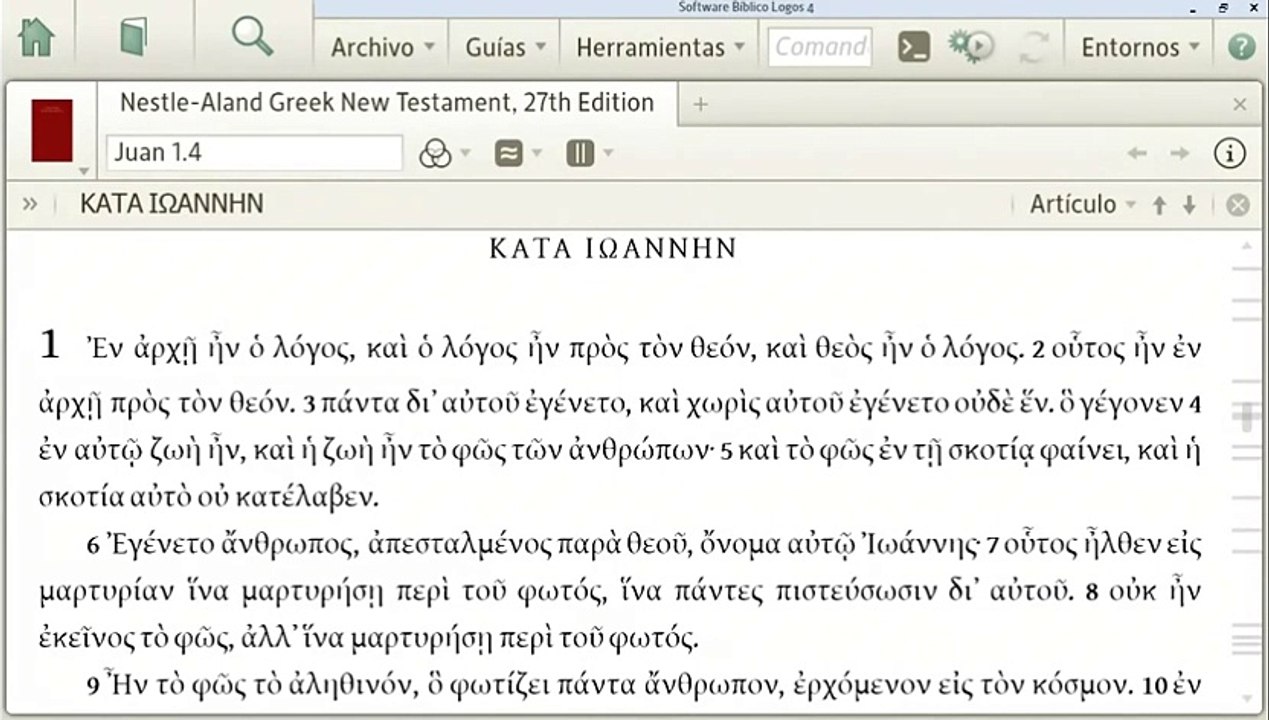The width and height of the screenshot is (1269, 720).
Task: Go to next article down arrow
Action: coord(1189,205)
